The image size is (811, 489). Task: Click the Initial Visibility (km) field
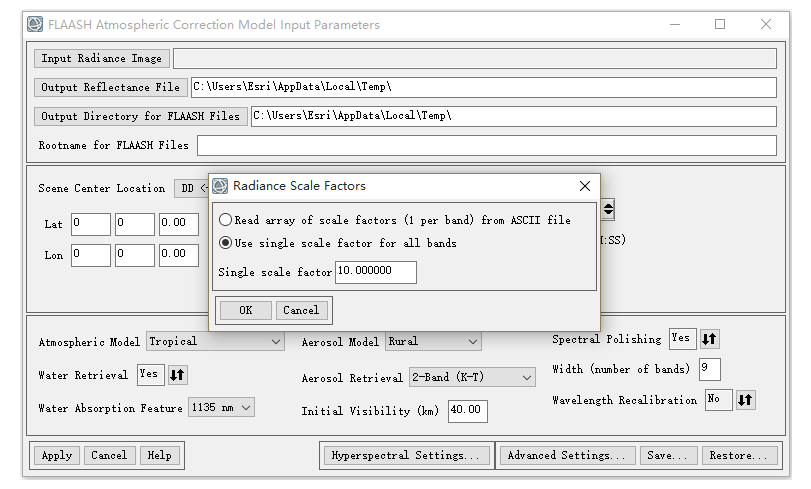coord(468,411)
